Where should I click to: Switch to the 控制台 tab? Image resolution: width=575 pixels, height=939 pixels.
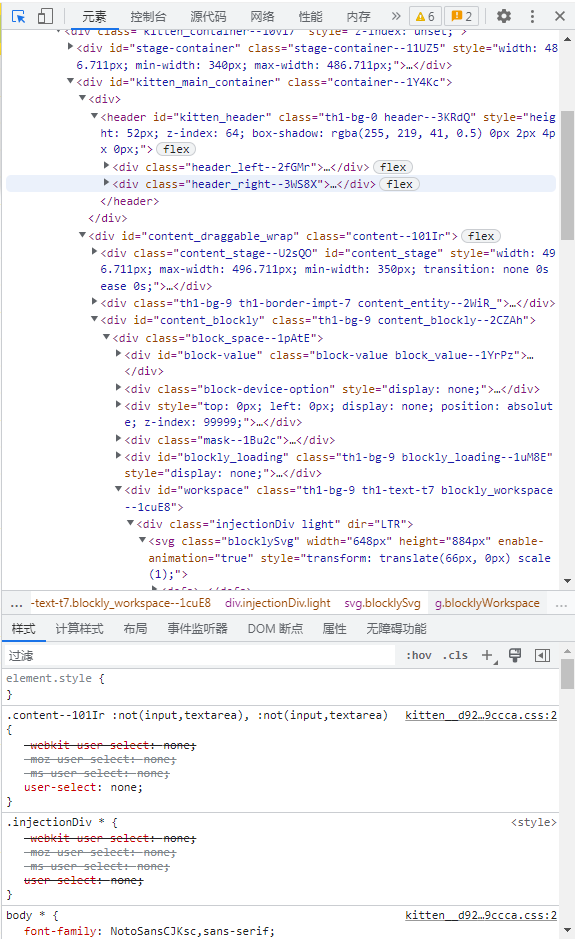(x=149, y=16)
